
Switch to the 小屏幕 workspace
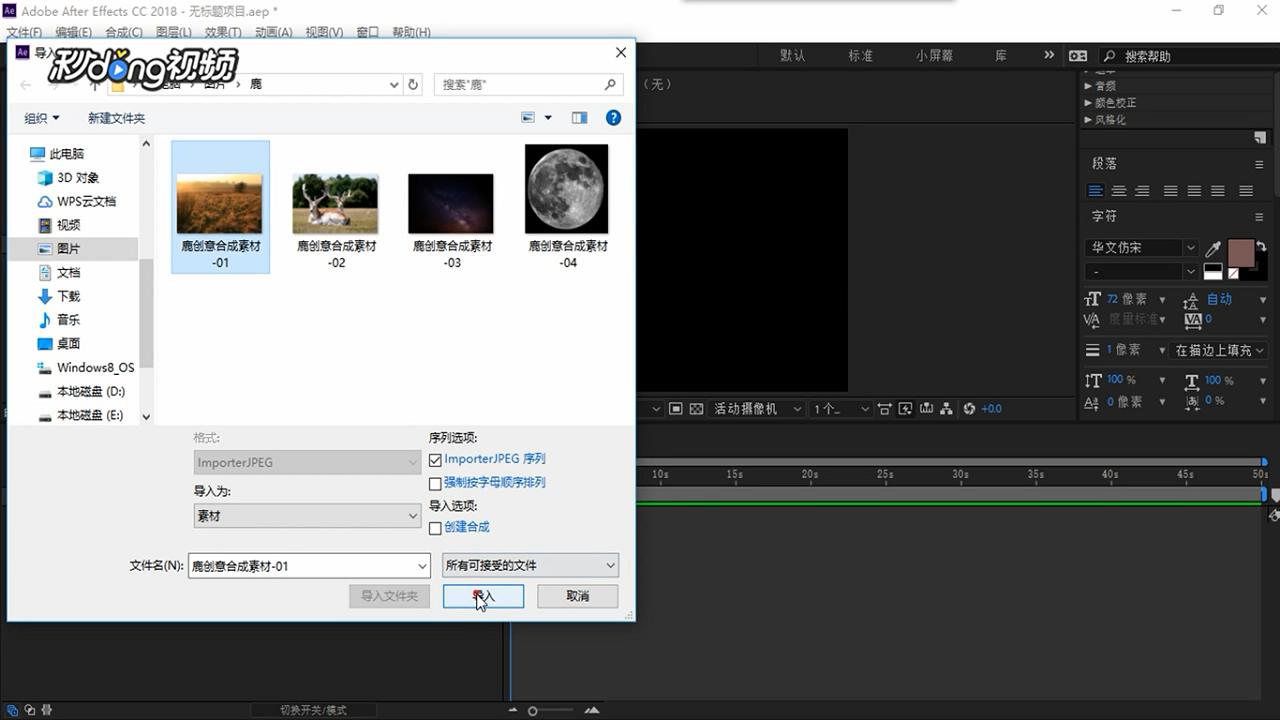(x=934, y=56)
